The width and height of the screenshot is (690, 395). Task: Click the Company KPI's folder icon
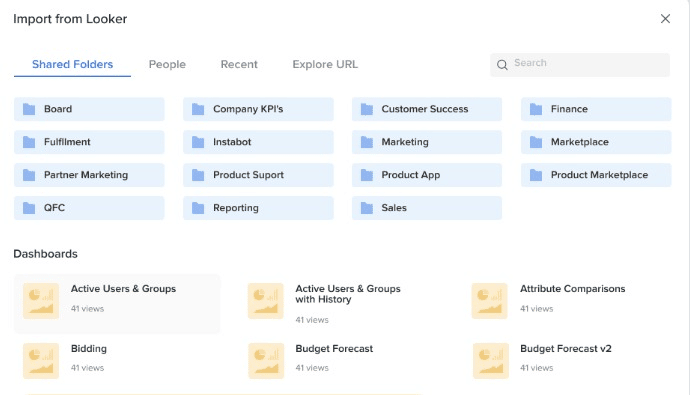[198, 109]
